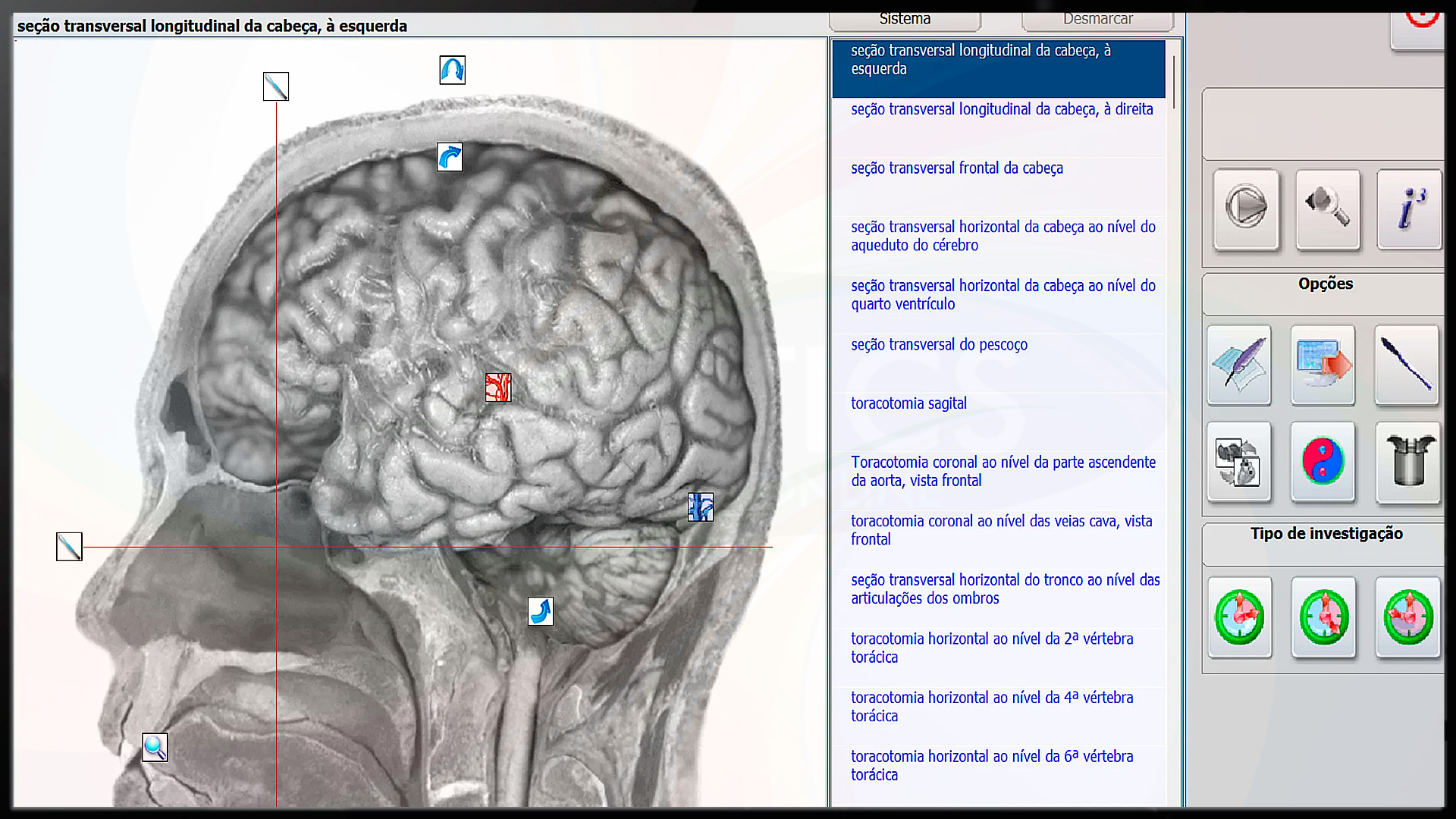Select 'toracotomia coronal ao nível das veias cava'
This screenshot has width=1456, height=819.
(999, 538)
